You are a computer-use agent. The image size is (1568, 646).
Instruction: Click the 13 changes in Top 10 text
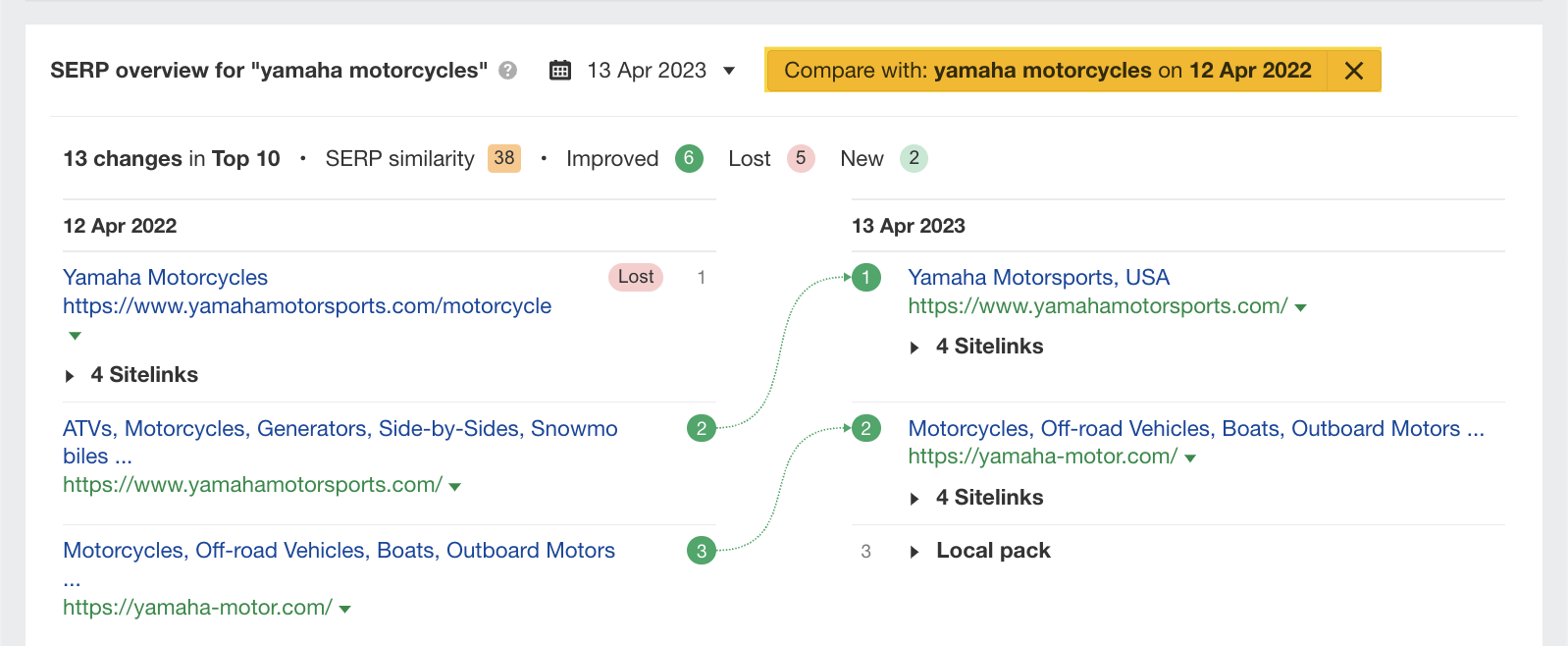coord(171,158)
